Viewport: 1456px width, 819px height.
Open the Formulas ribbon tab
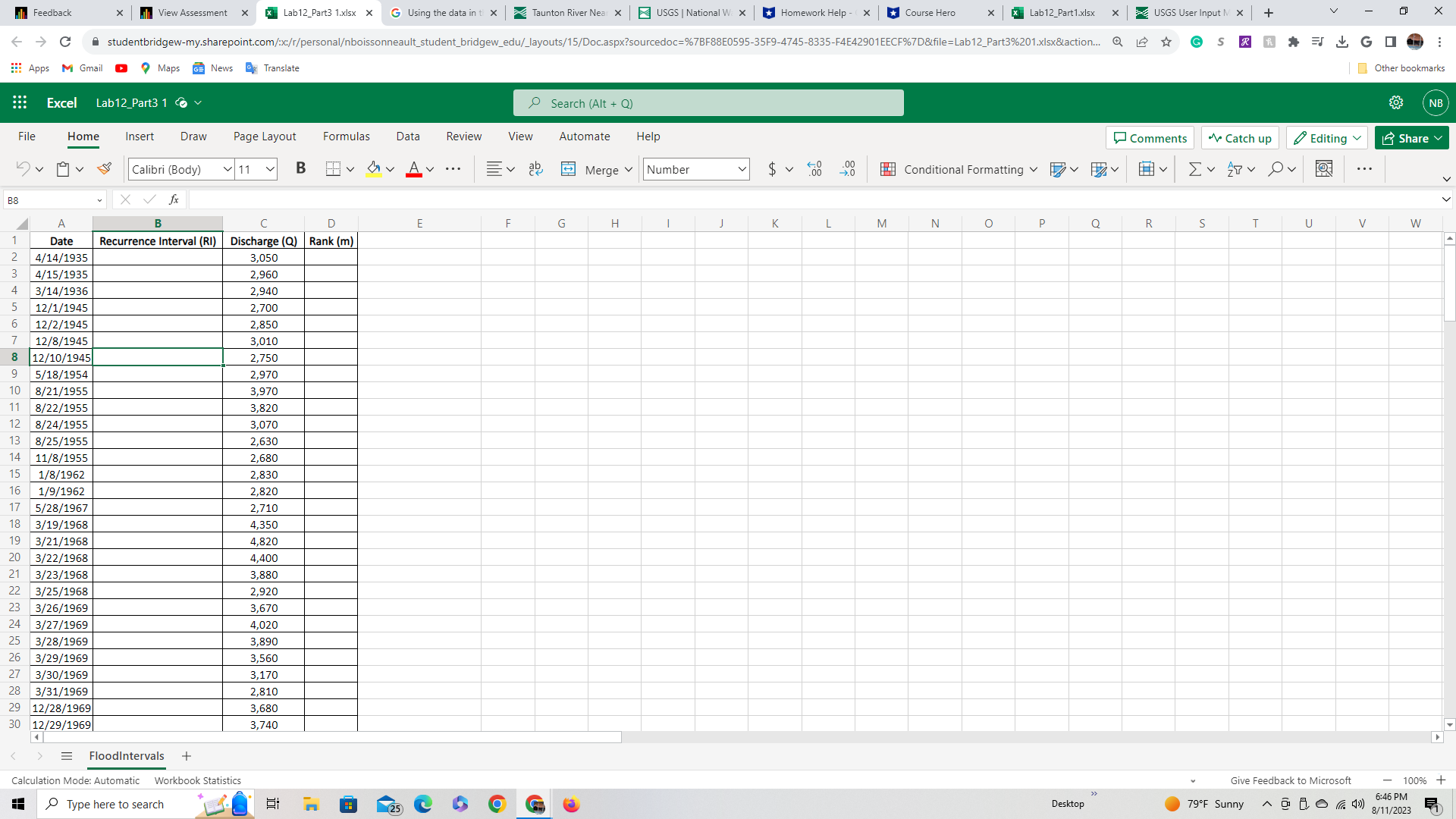pyautogui.click(x=346, y=136)
